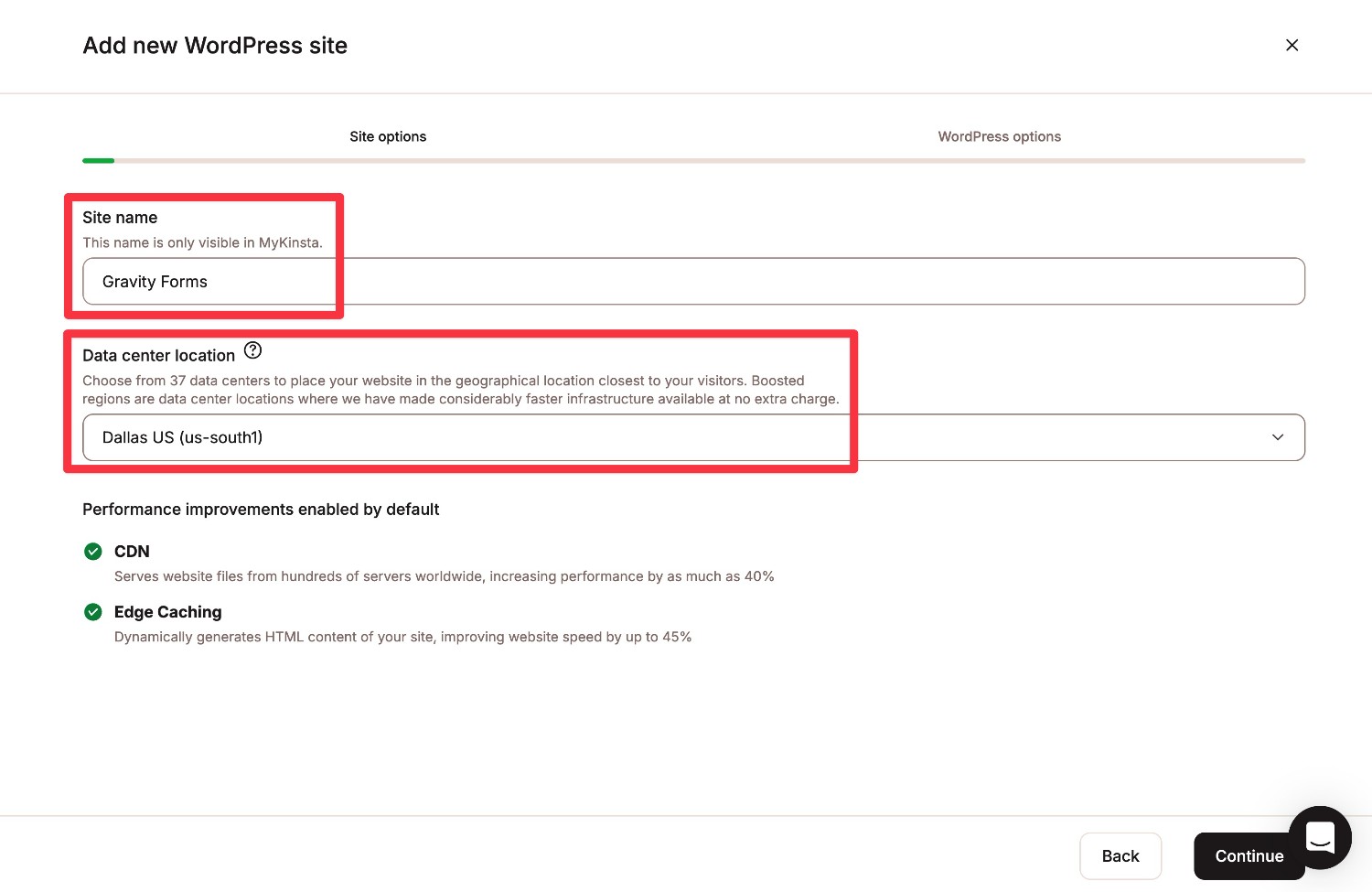Viewport: 1372px width, 892px height.
Task: Open the data center location help tooltip
Action: (253, 350)
